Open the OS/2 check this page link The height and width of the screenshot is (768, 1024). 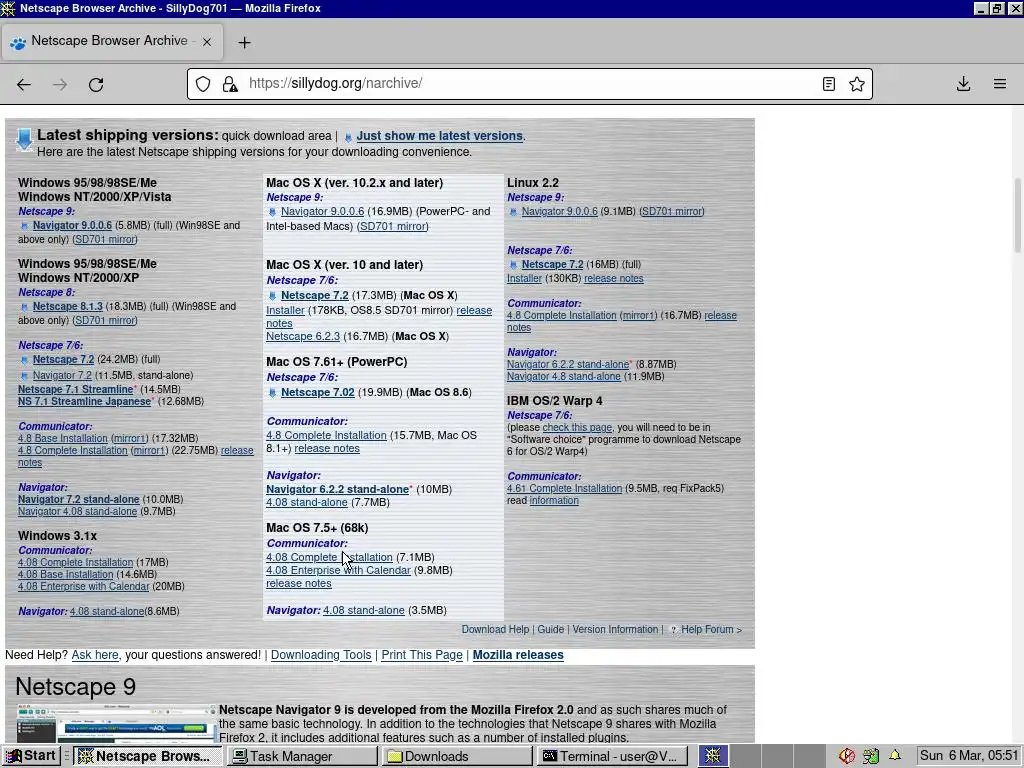click(577, 428)
